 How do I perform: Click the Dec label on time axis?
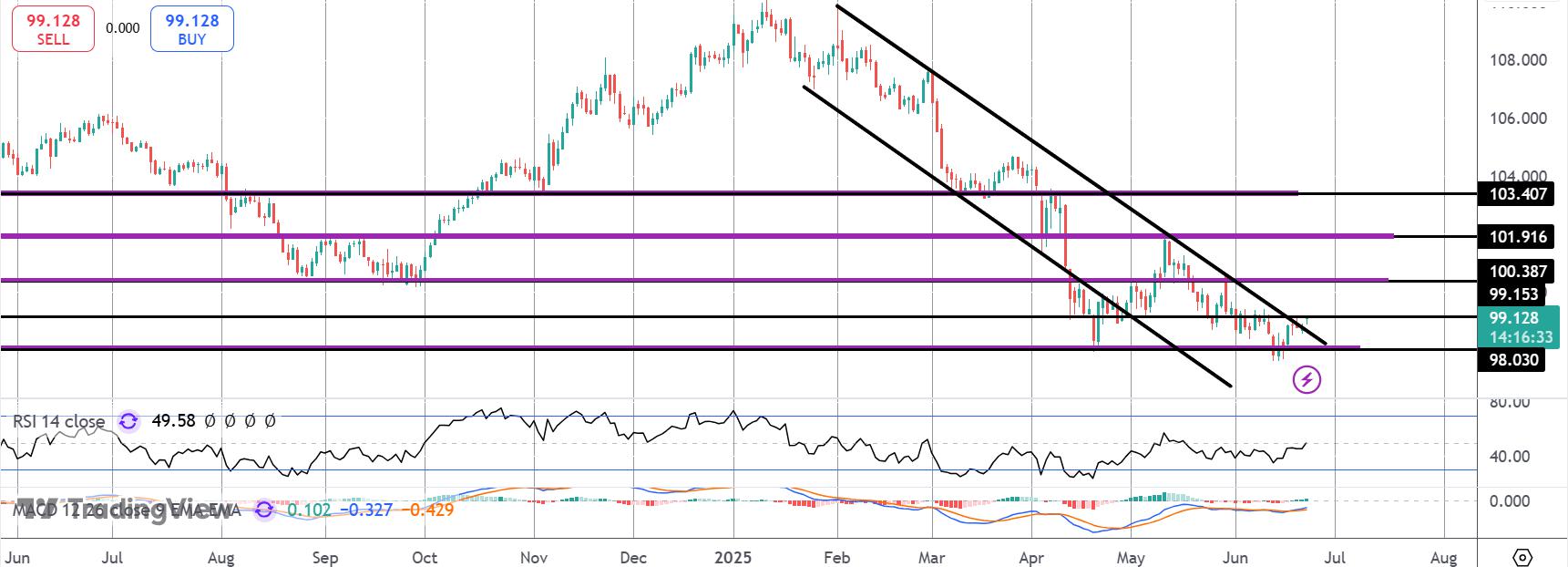633,558
